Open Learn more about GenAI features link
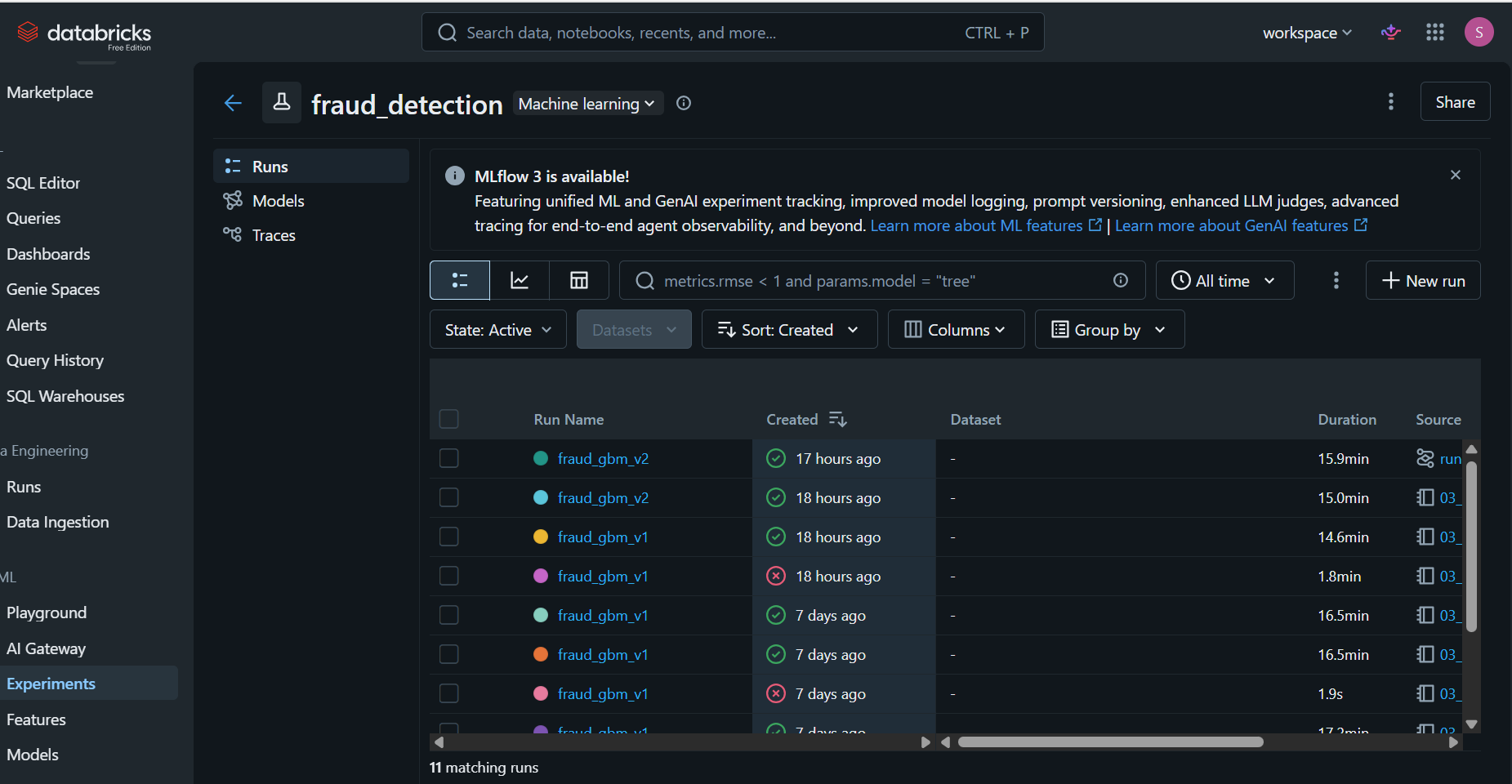This screenshot has width=1512, height=784. pyautogui.click(x=1241, y=225)
